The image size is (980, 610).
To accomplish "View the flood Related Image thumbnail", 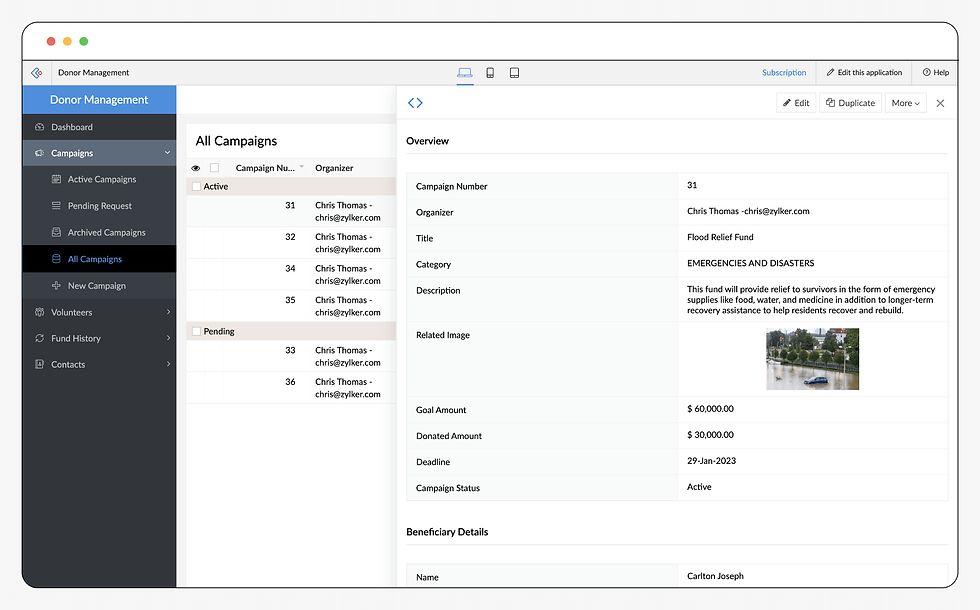I will 812,358.
